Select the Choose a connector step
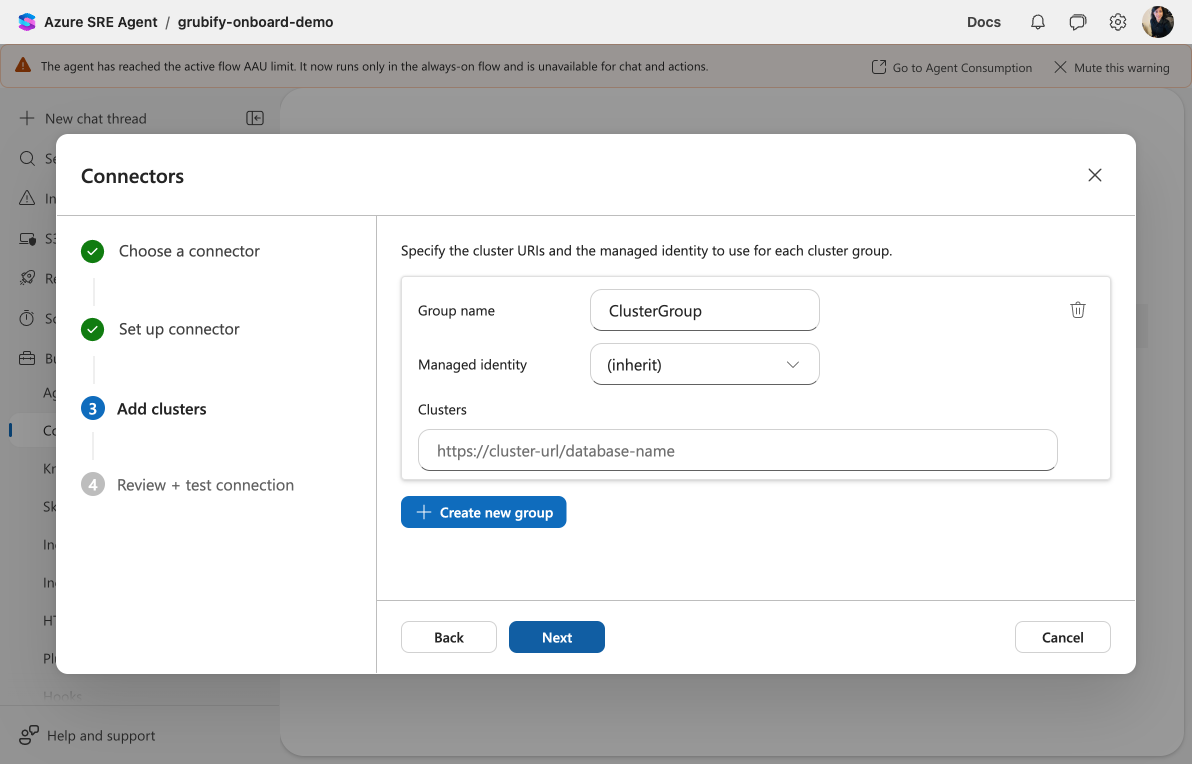This screenshot has width=1192, height=764. click(x=170, y=251)
